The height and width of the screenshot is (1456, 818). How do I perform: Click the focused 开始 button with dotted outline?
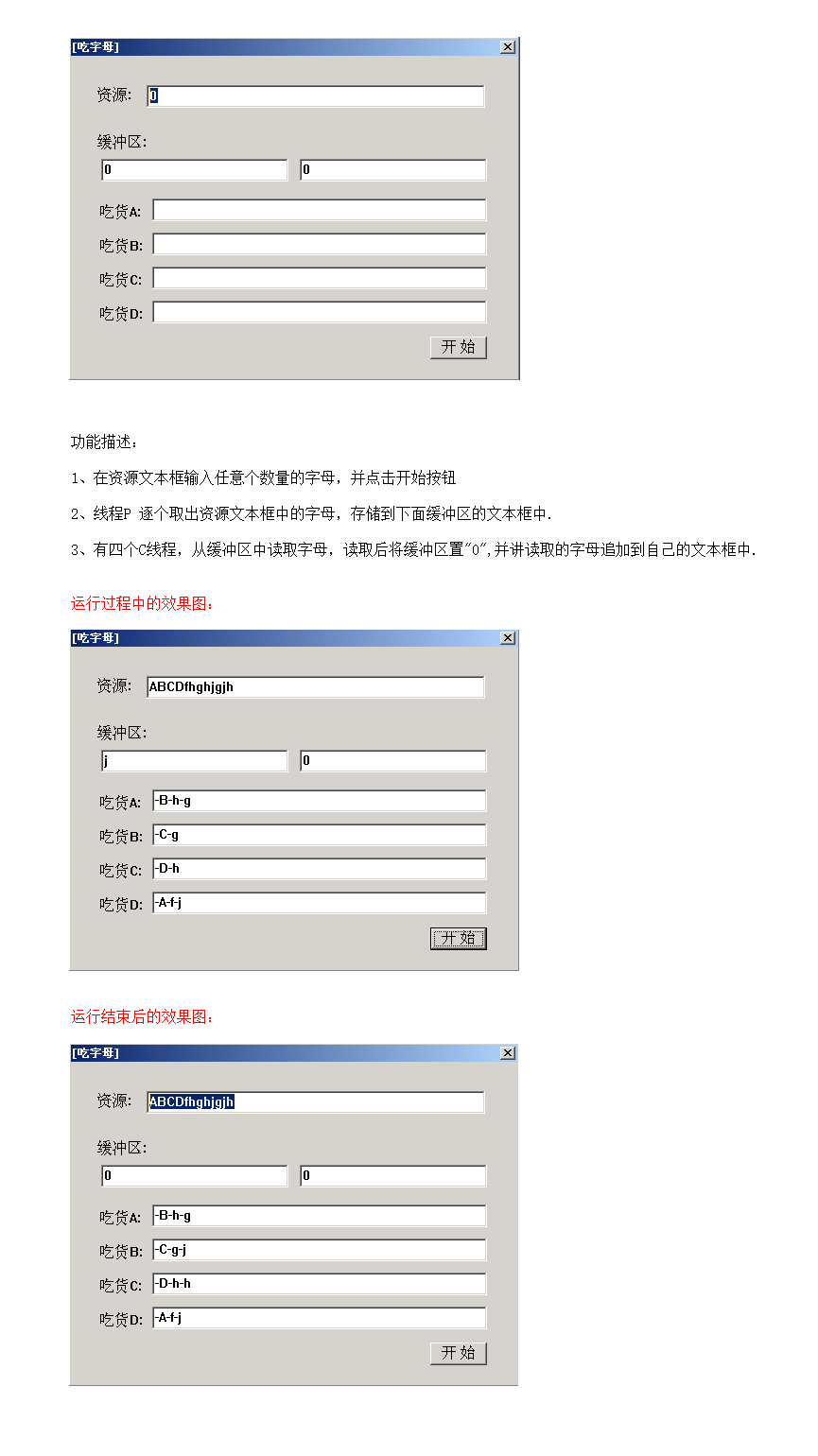pyautogui.click(x=459, y=938)
